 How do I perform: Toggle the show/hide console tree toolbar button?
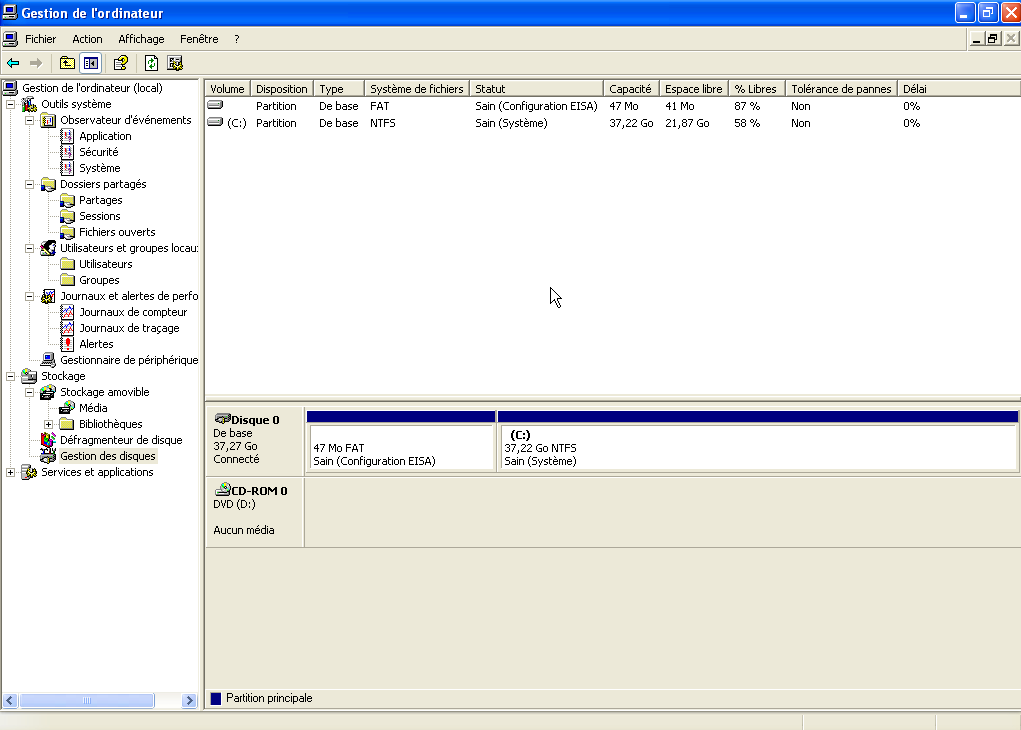coord(91,63)
